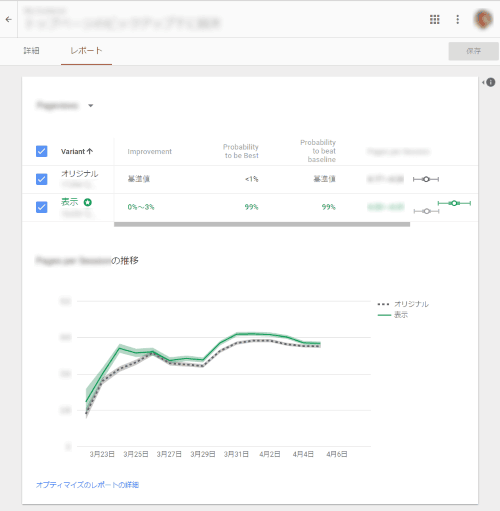Click the Probability to beat baseline header
Screen dimensions: 500x511
(318, 151)
